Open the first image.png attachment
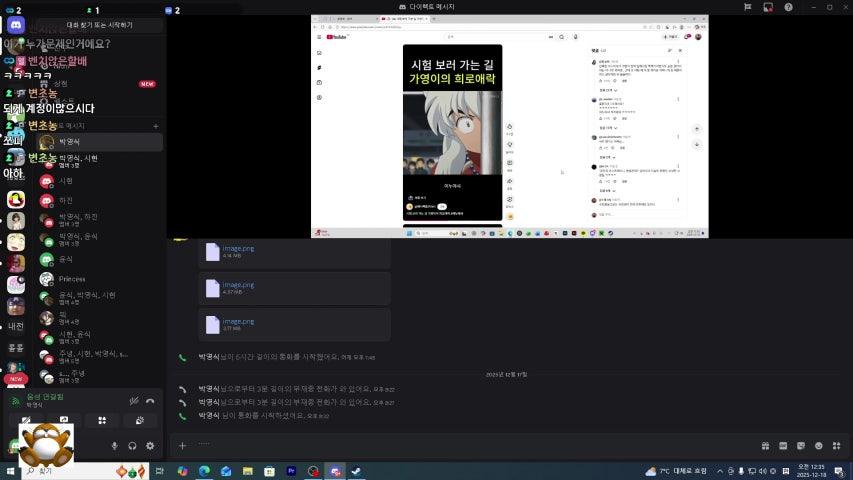853x480 pixels. [238, 248]
